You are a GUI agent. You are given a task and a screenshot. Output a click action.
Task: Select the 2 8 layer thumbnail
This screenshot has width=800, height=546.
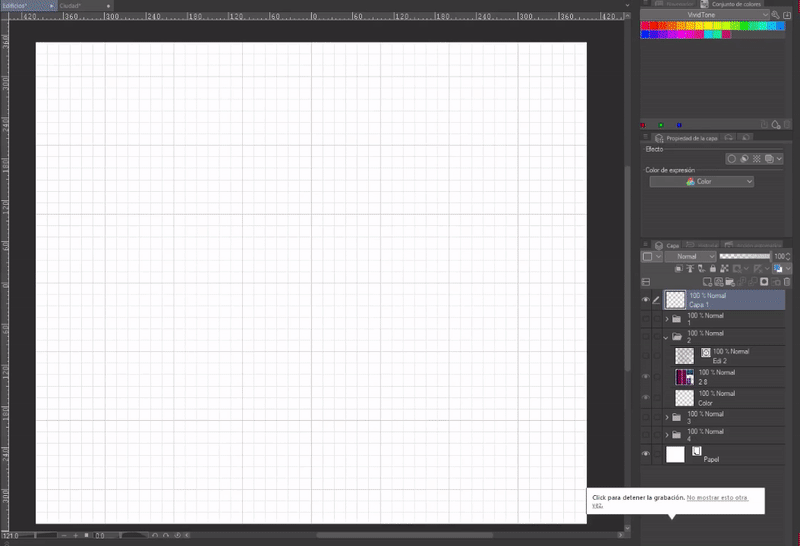click(684, 377)
